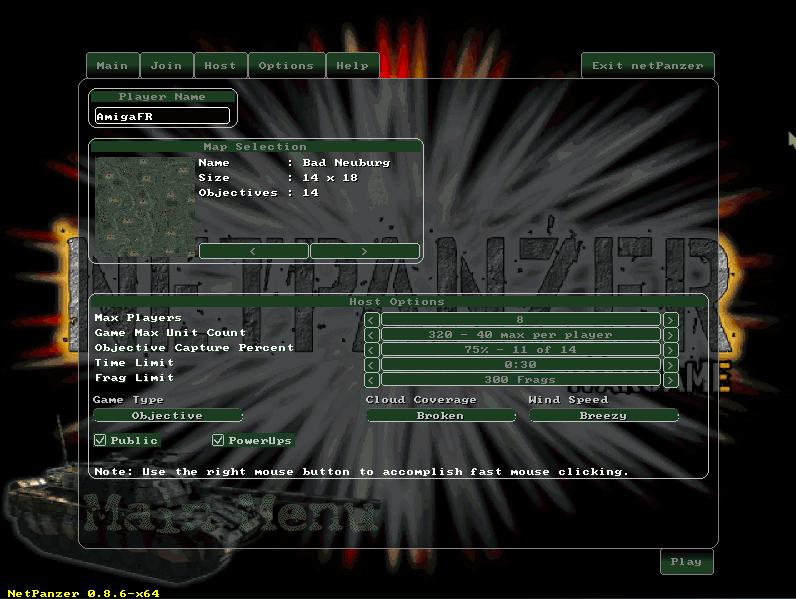Switch to the Join tab
The height and width of the screenshot is (599, 796).
tap(167, 65)
